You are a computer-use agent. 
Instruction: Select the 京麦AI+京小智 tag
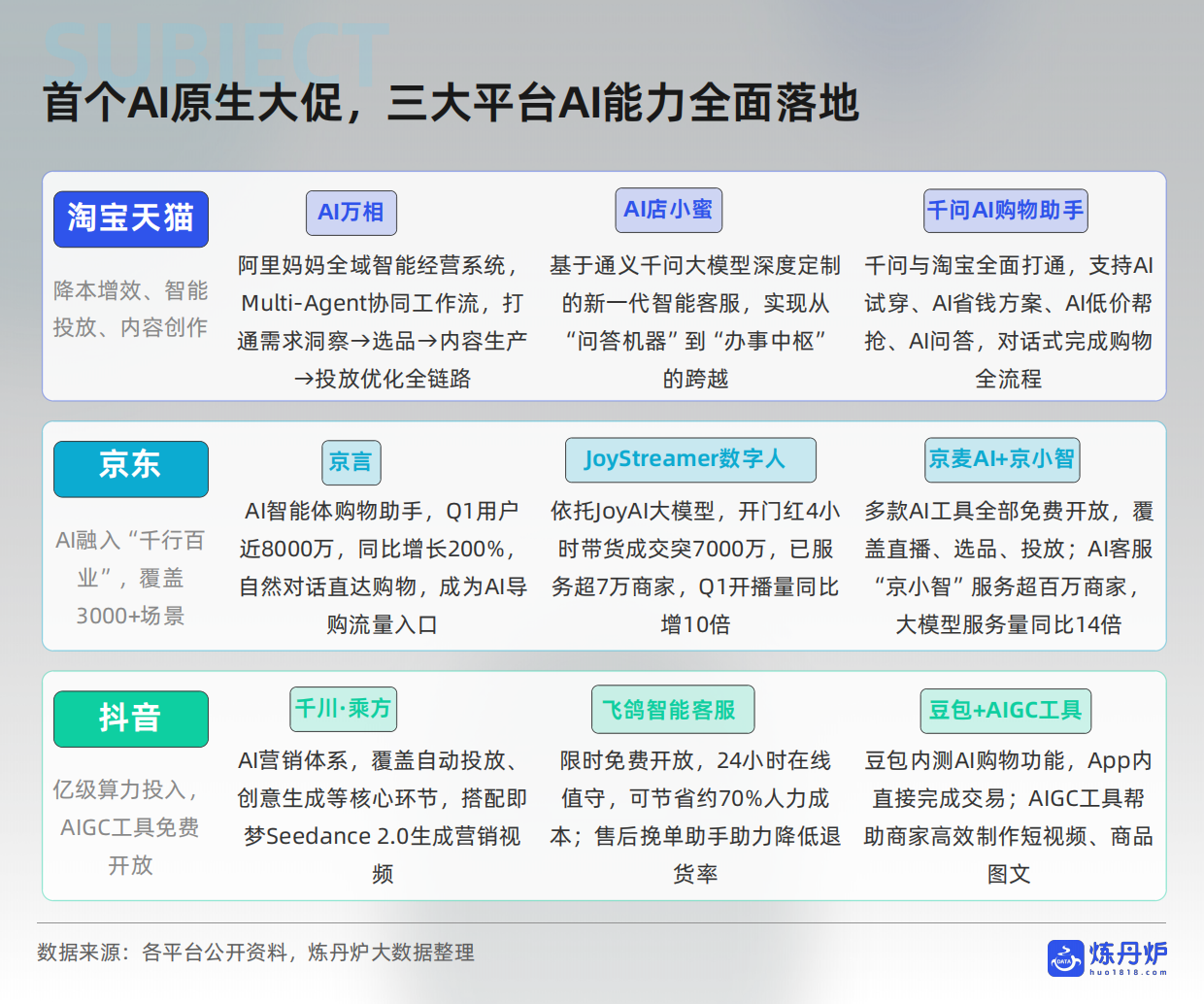[1002, 459]
